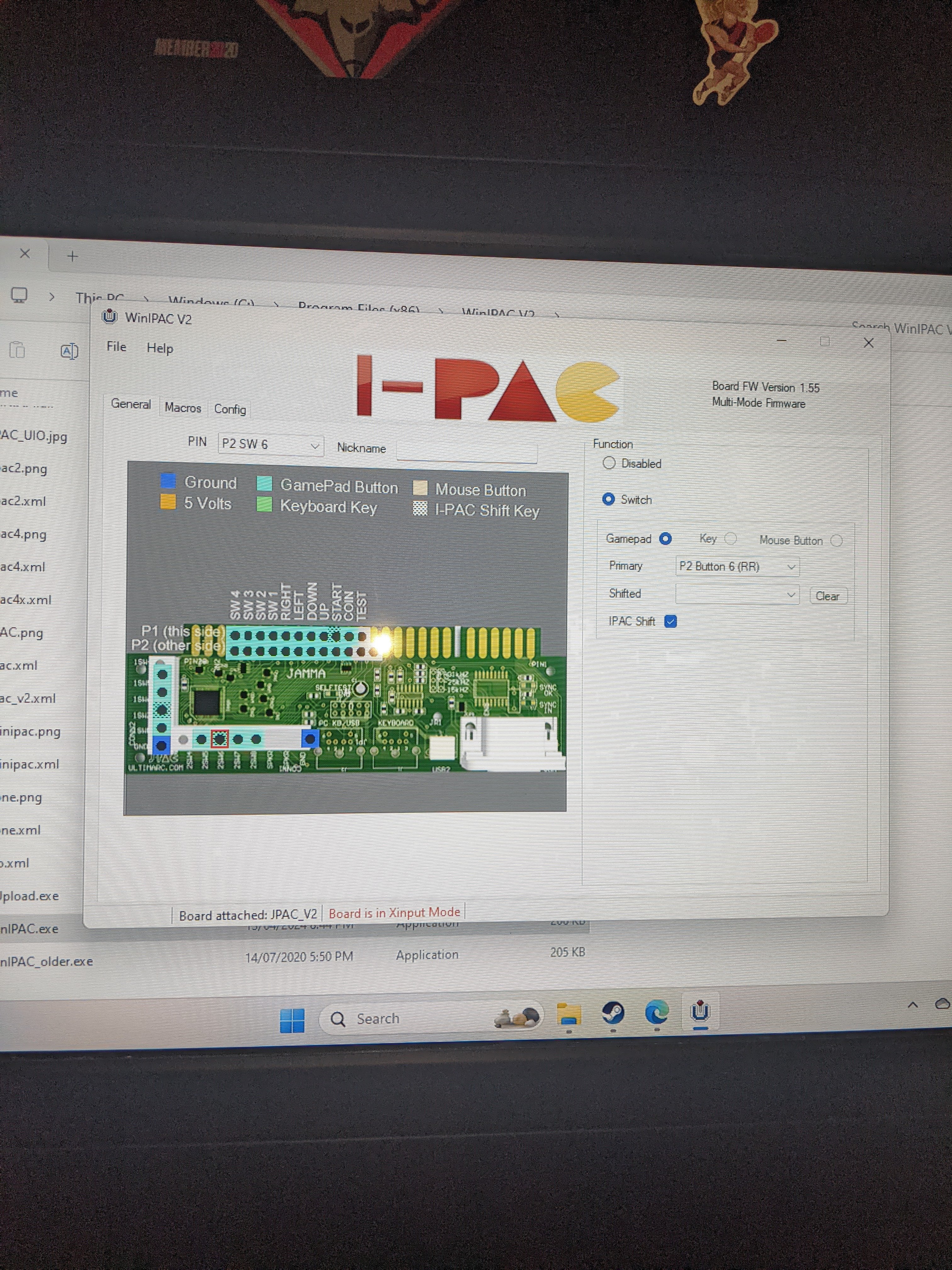Choose the Gamepad radio option
952x1270 pixels.
665,539
